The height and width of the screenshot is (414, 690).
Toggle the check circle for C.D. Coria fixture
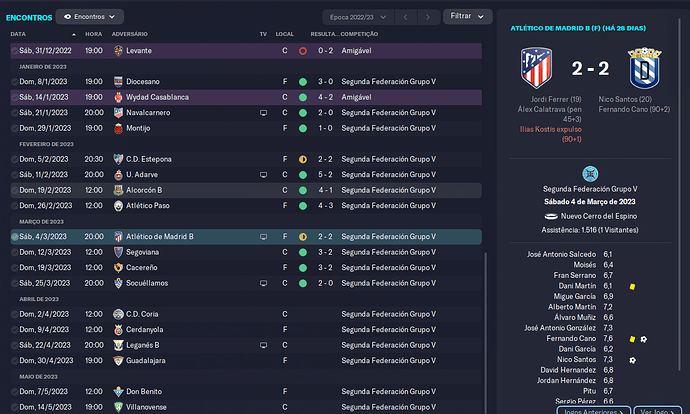[15, 314]
